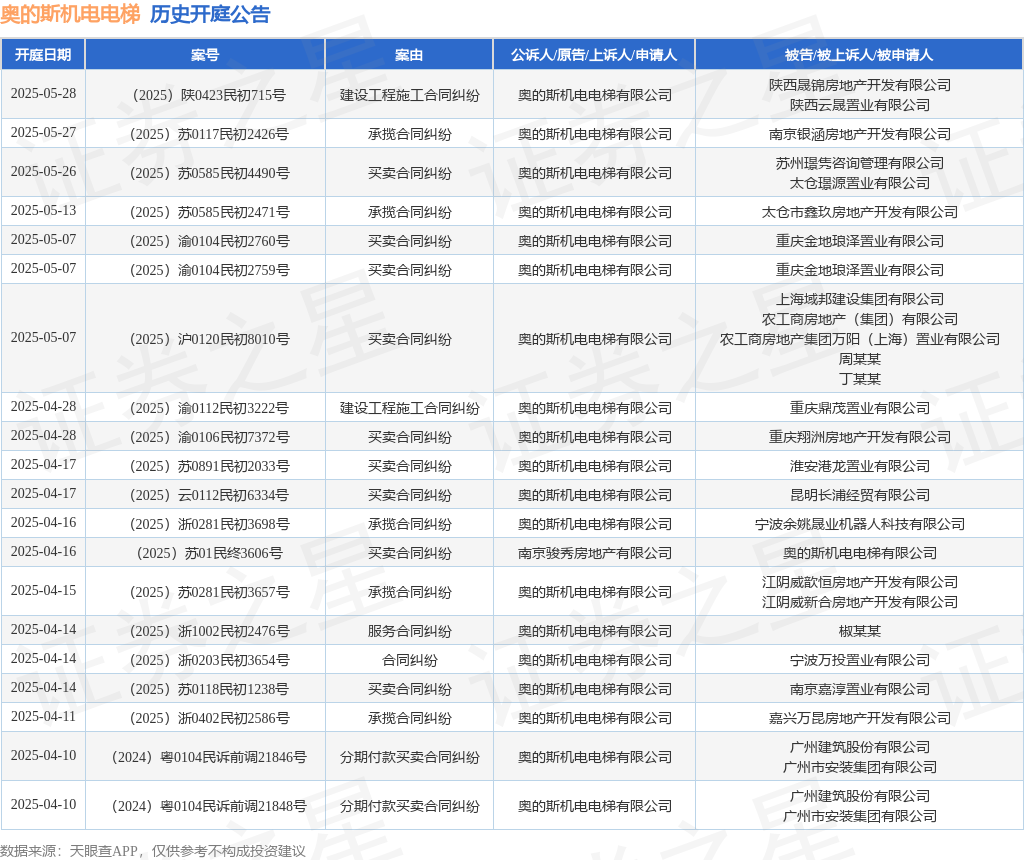Screen dimensions: 1024x860
Task: Select case number (2025)苏0118民初1238号
Action: point(209,690)
